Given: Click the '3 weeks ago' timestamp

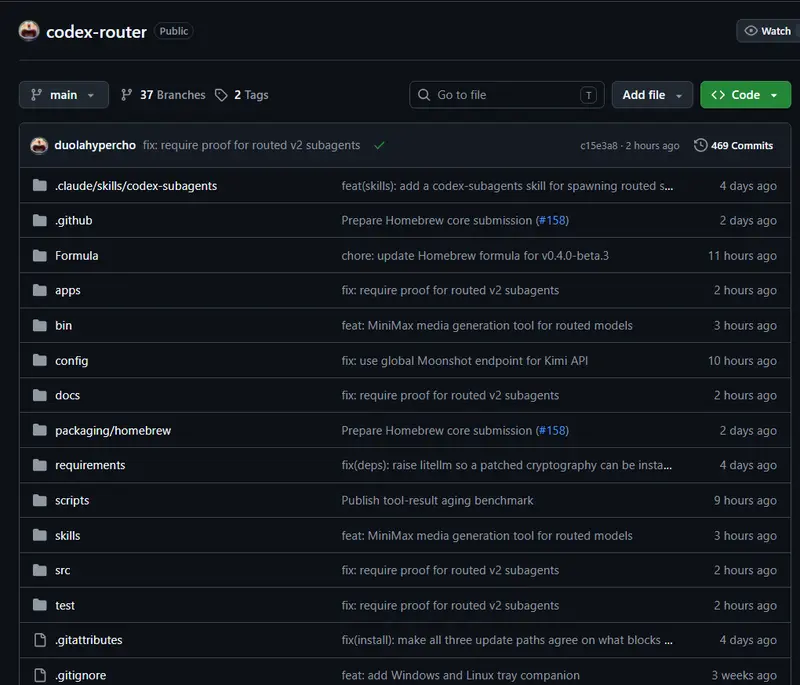Looking at the screenshot, I should tap(744, 675).
